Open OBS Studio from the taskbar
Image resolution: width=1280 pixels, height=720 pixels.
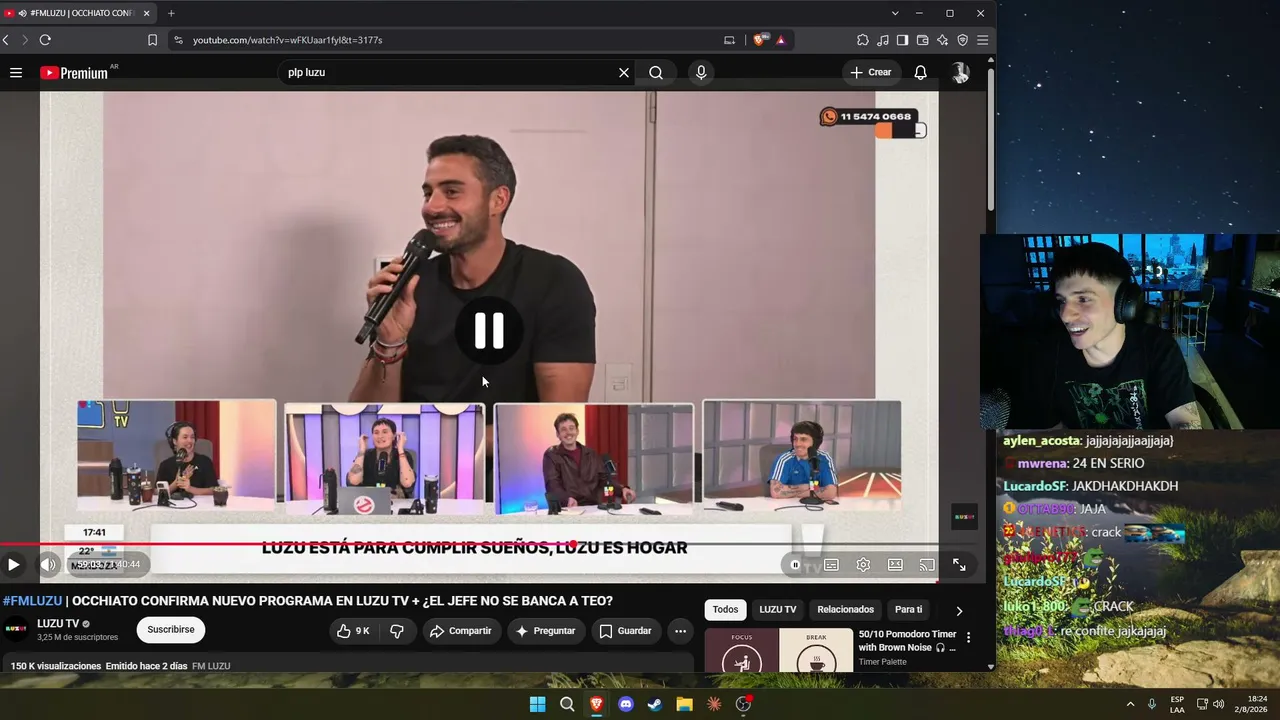(743, 704)
